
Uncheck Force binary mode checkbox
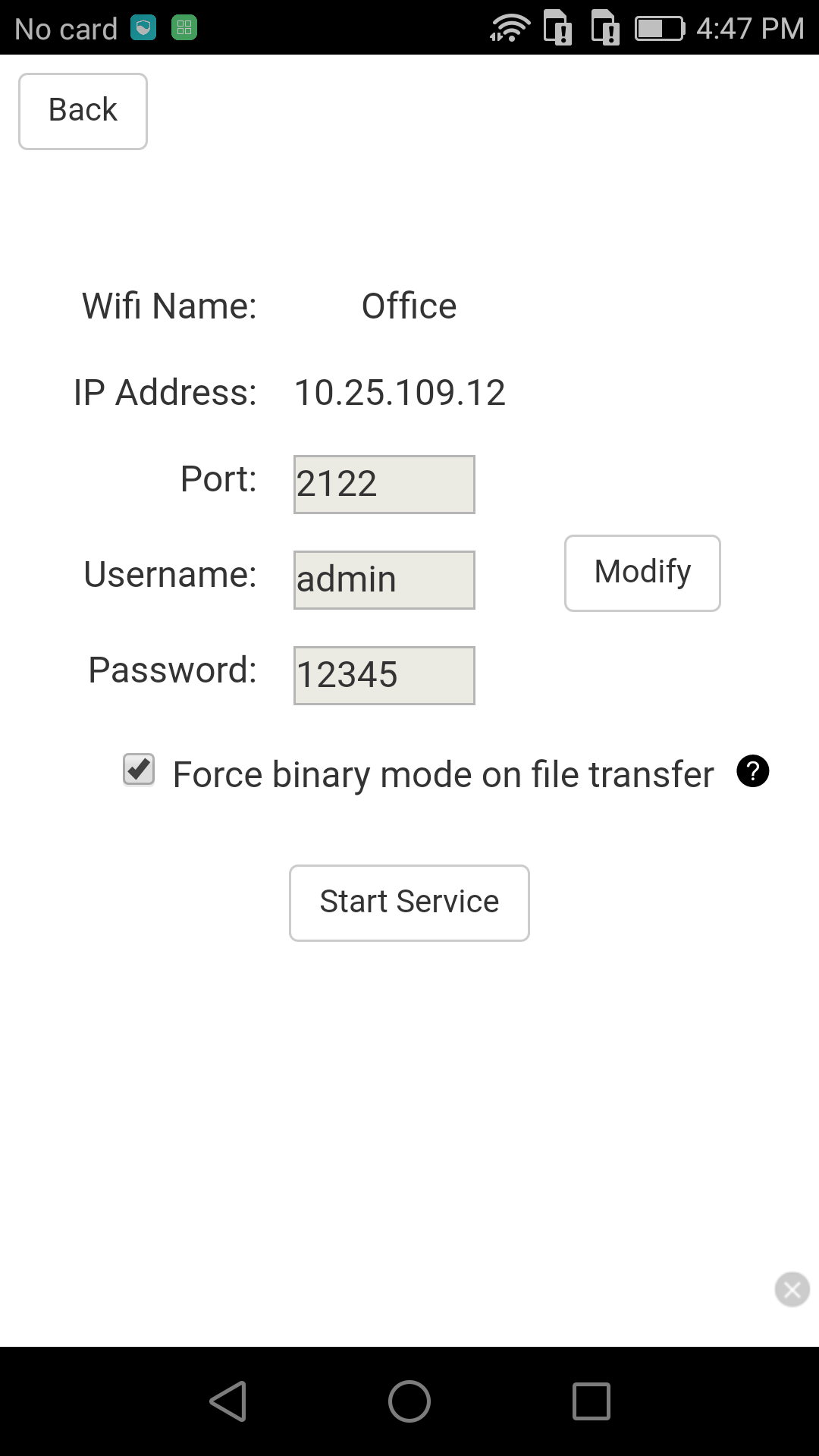point(139,770)
